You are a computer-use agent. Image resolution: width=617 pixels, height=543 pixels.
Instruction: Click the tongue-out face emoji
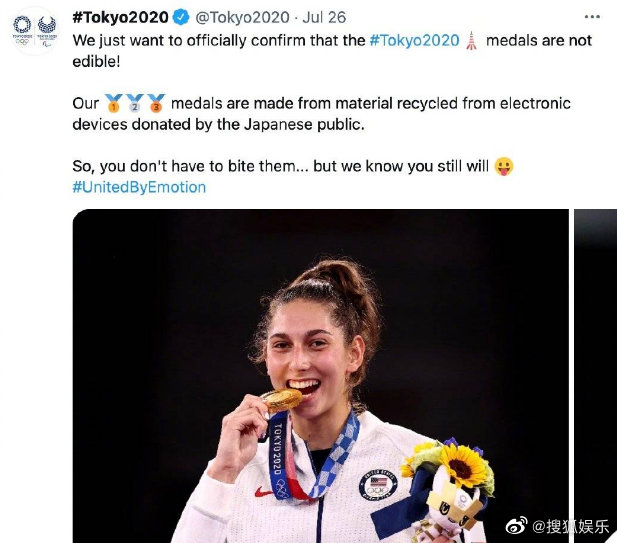pyautogui.click(x=503, y=166)
